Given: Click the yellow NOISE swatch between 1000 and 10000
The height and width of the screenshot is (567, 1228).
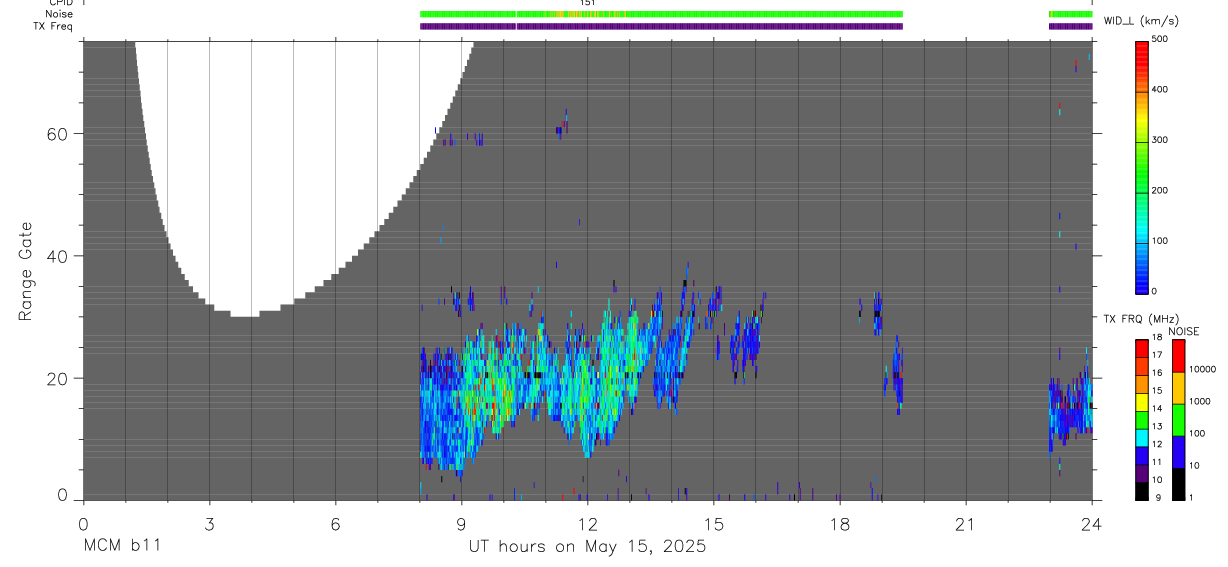Looking at the screenshot, I should tap(1177, 387).
